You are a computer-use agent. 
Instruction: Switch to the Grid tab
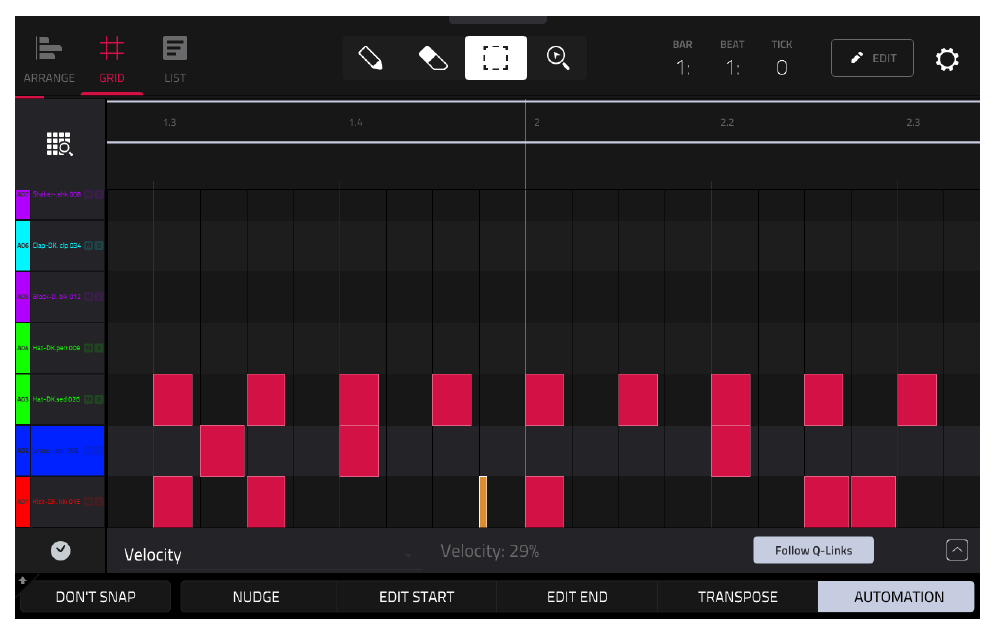112,59
